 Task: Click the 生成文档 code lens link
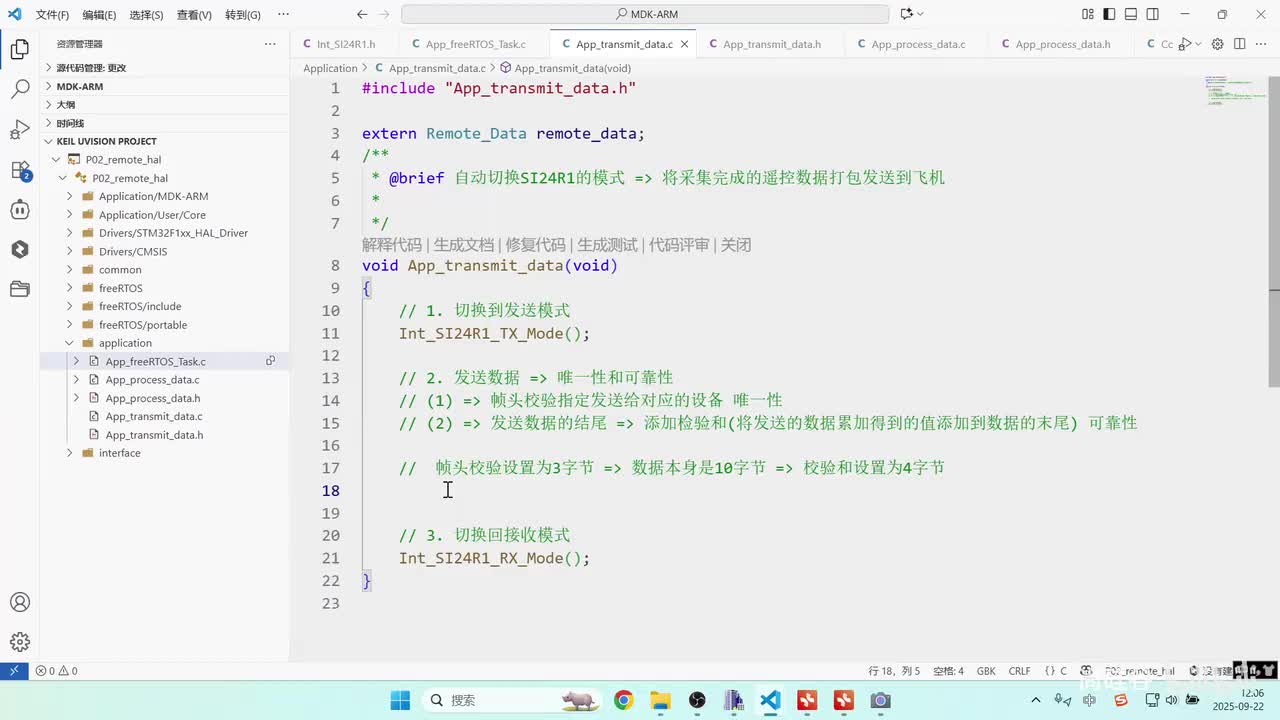[x=464, y=245]
